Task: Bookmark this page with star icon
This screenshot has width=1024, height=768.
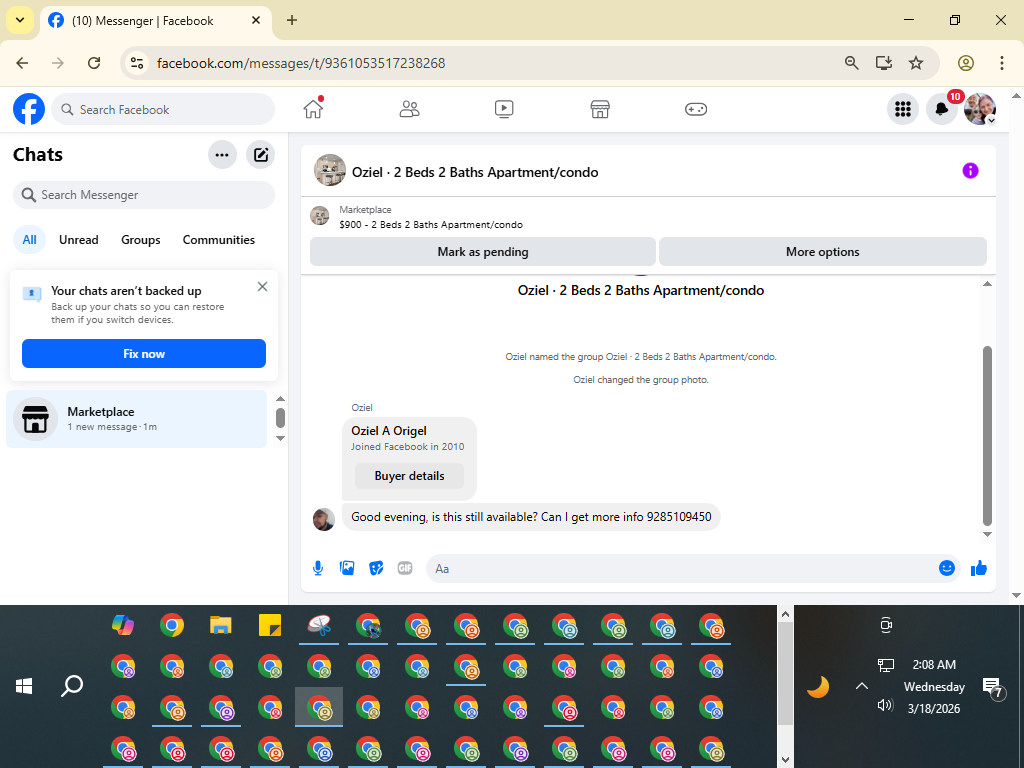Action: pos(916,63)
